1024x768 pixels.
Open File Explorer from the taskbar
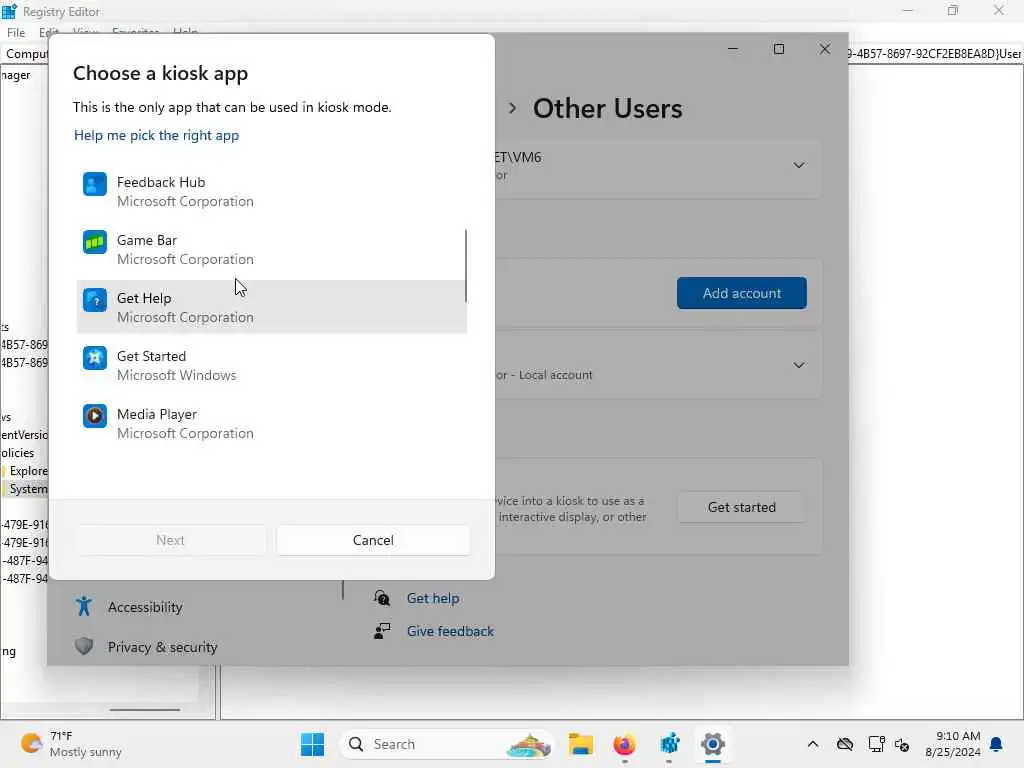pos(581,744)
